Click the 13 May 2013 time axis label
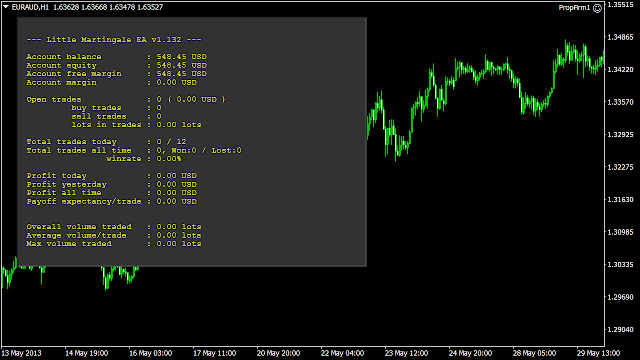640x360 pixels. [x=21, y=353]
